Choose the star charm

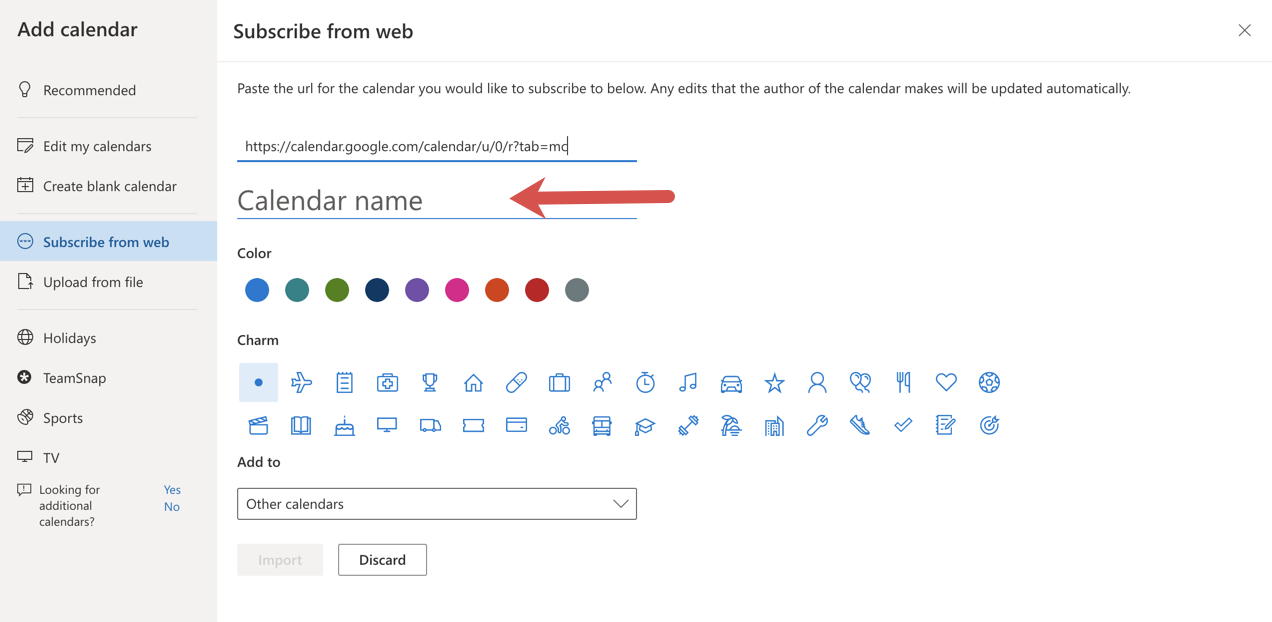(774, 382)
